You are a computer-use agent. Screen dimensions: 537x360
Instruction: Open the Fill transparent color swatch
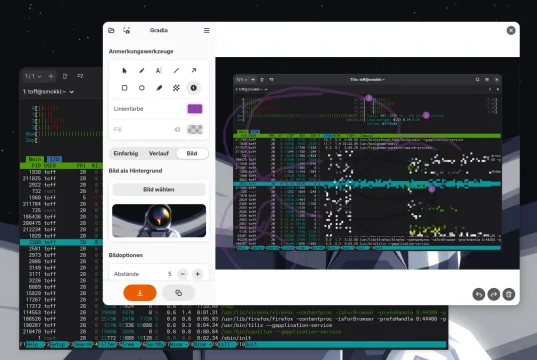pos(195,129)
